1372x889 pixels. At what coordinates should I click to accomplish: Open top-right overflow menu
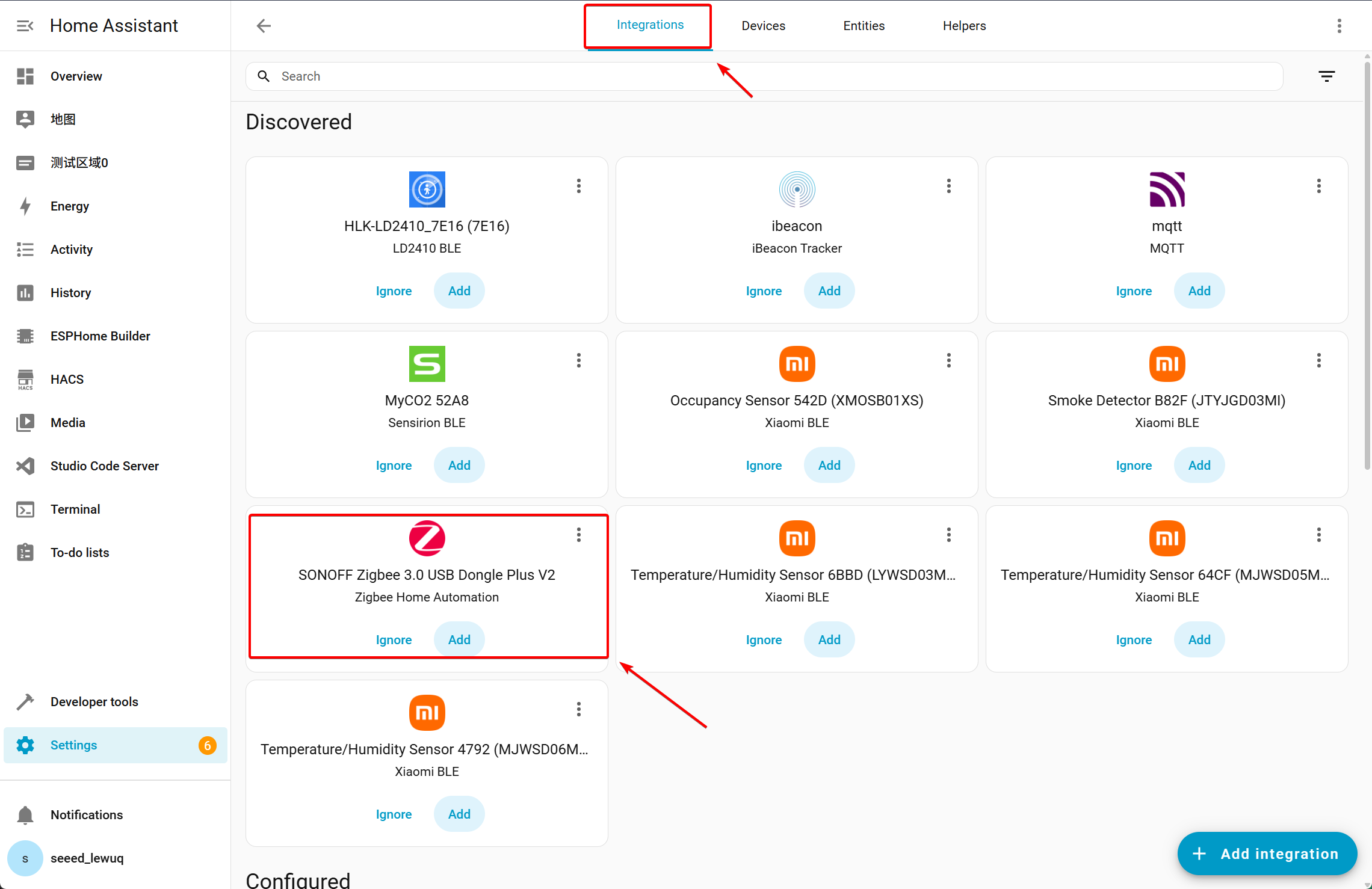coord(1339,26)
